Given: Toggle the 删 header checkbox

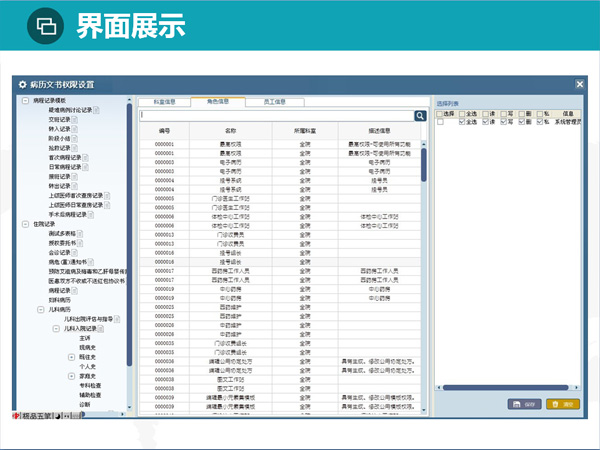Looking at the screenshot, I should point(522,114).
